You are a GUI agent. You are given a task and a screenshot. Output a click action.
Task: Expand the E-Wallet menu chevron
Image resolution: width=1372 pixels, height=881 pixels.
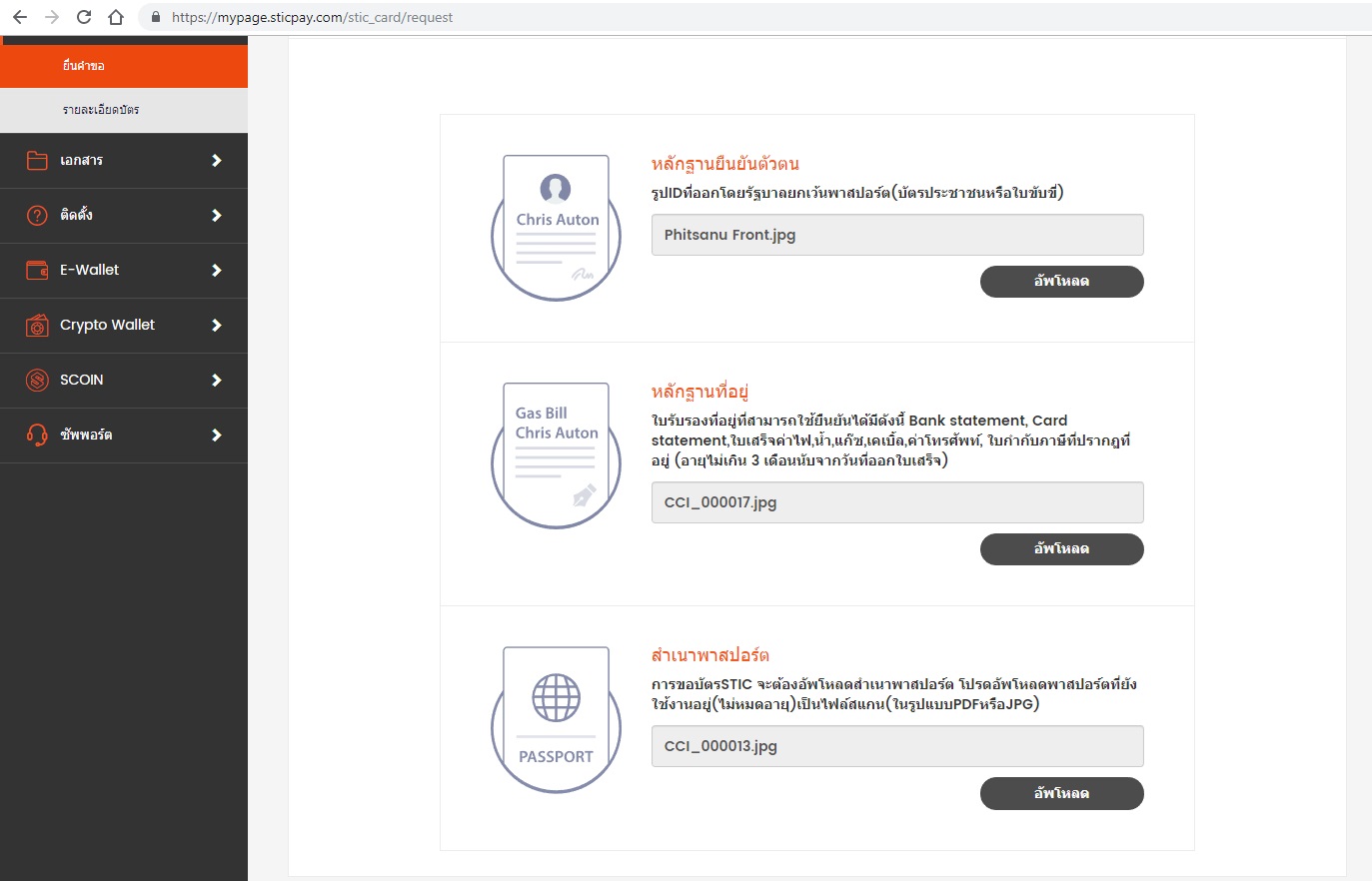(x=217, y=270)
